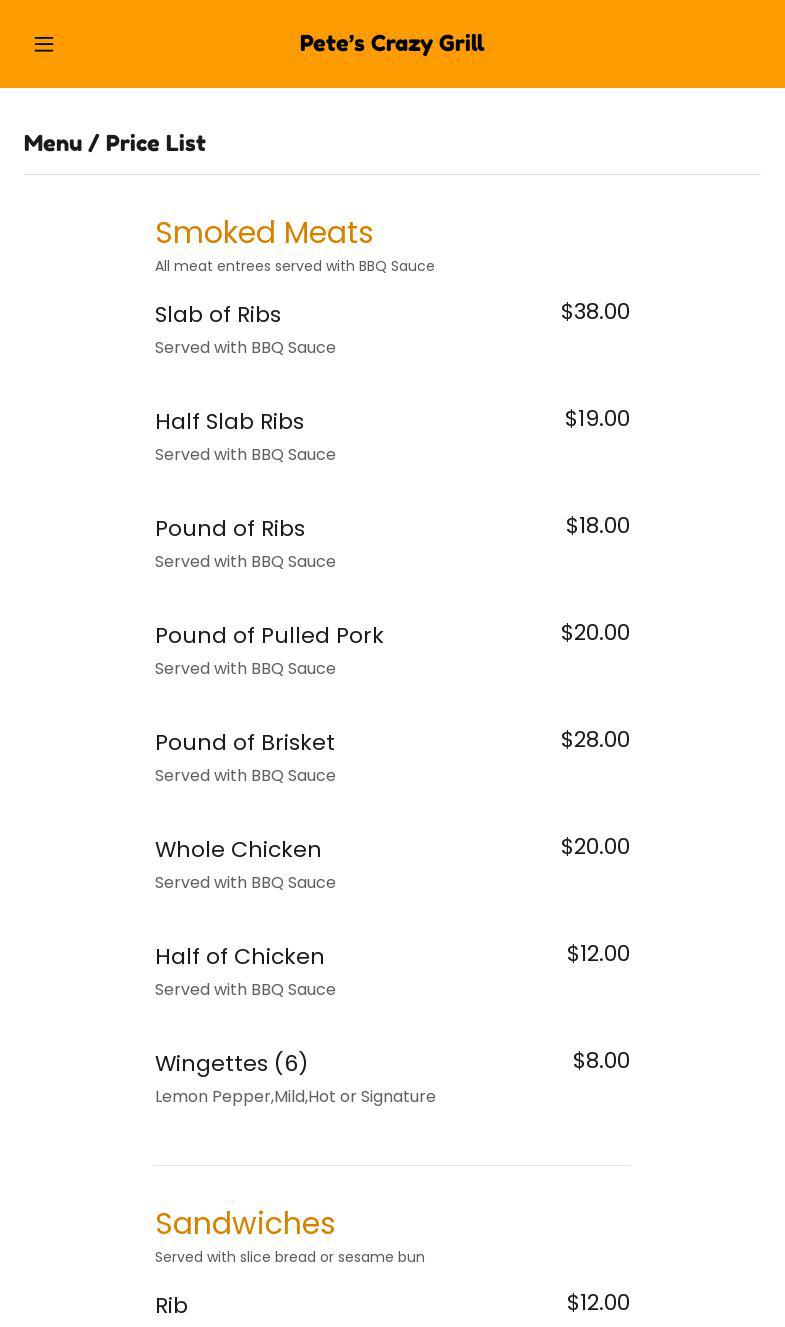The height and width of the screenshot is (1327, 785).
Task: Click the $8.00 Wingettes price
Action: pos(601,1061)
